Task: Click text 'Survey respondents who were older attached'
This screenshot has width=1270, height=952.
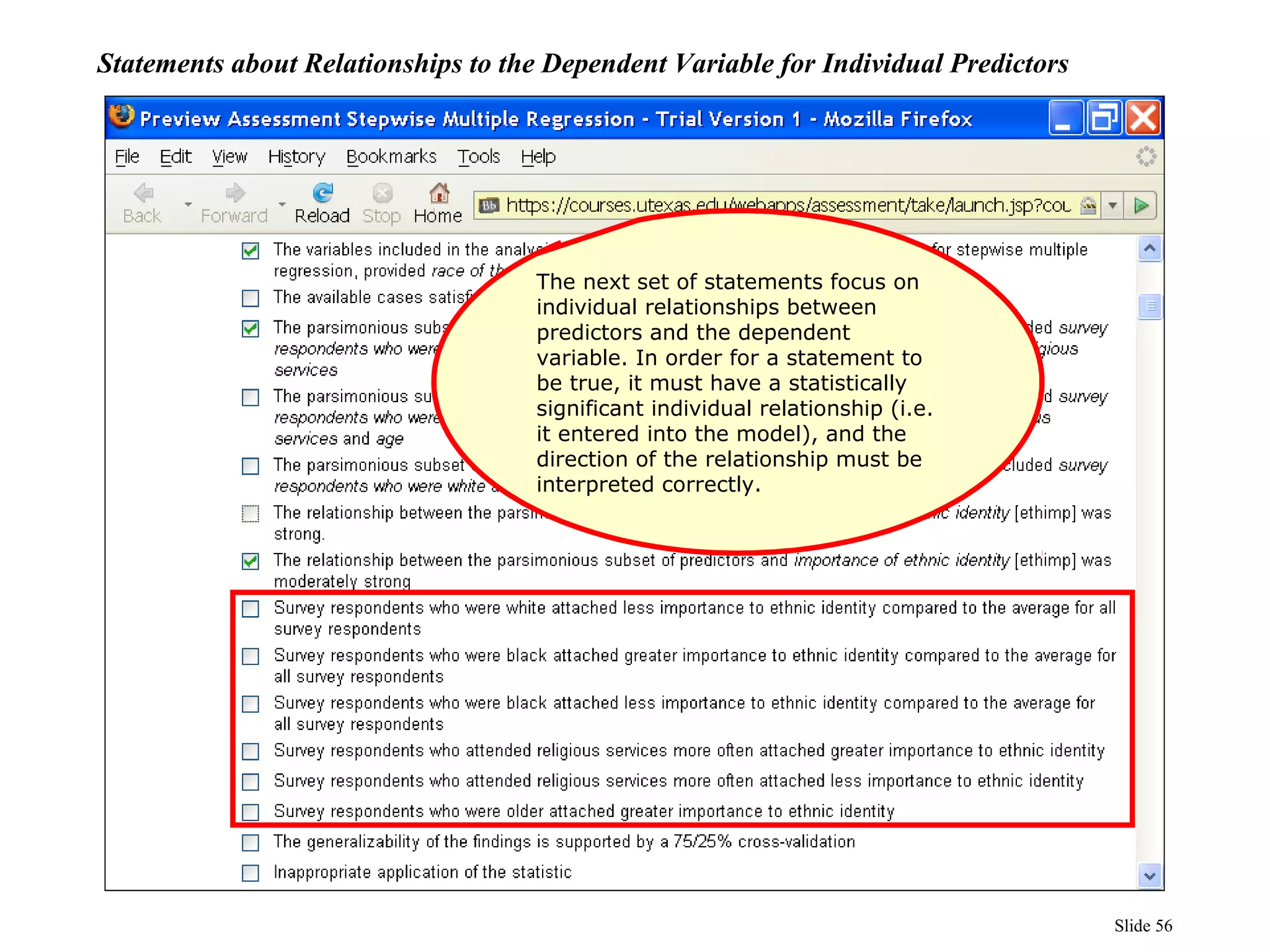Action: [x=444, y=811]
